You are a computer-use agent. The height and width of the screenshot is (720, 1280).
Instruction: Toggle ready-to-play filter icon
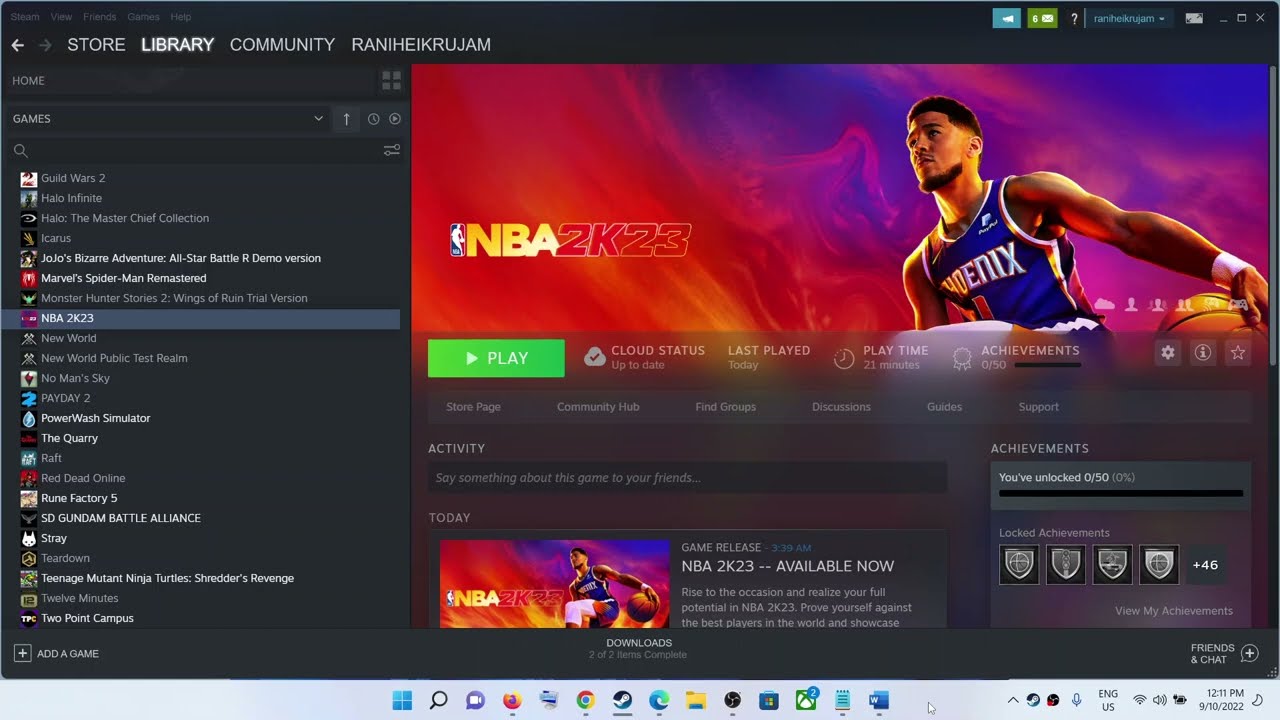pyautogui.click(x=395, y=119)
